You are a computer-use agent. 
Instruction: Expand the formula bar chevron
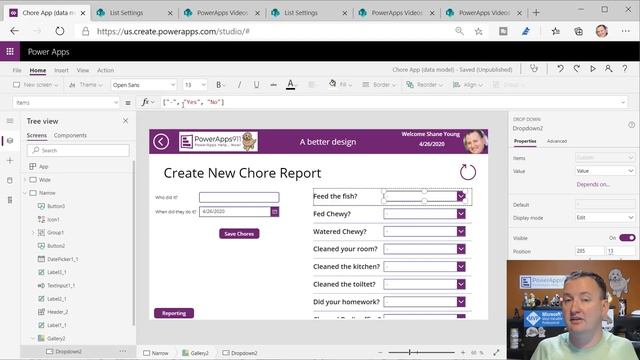623,102
